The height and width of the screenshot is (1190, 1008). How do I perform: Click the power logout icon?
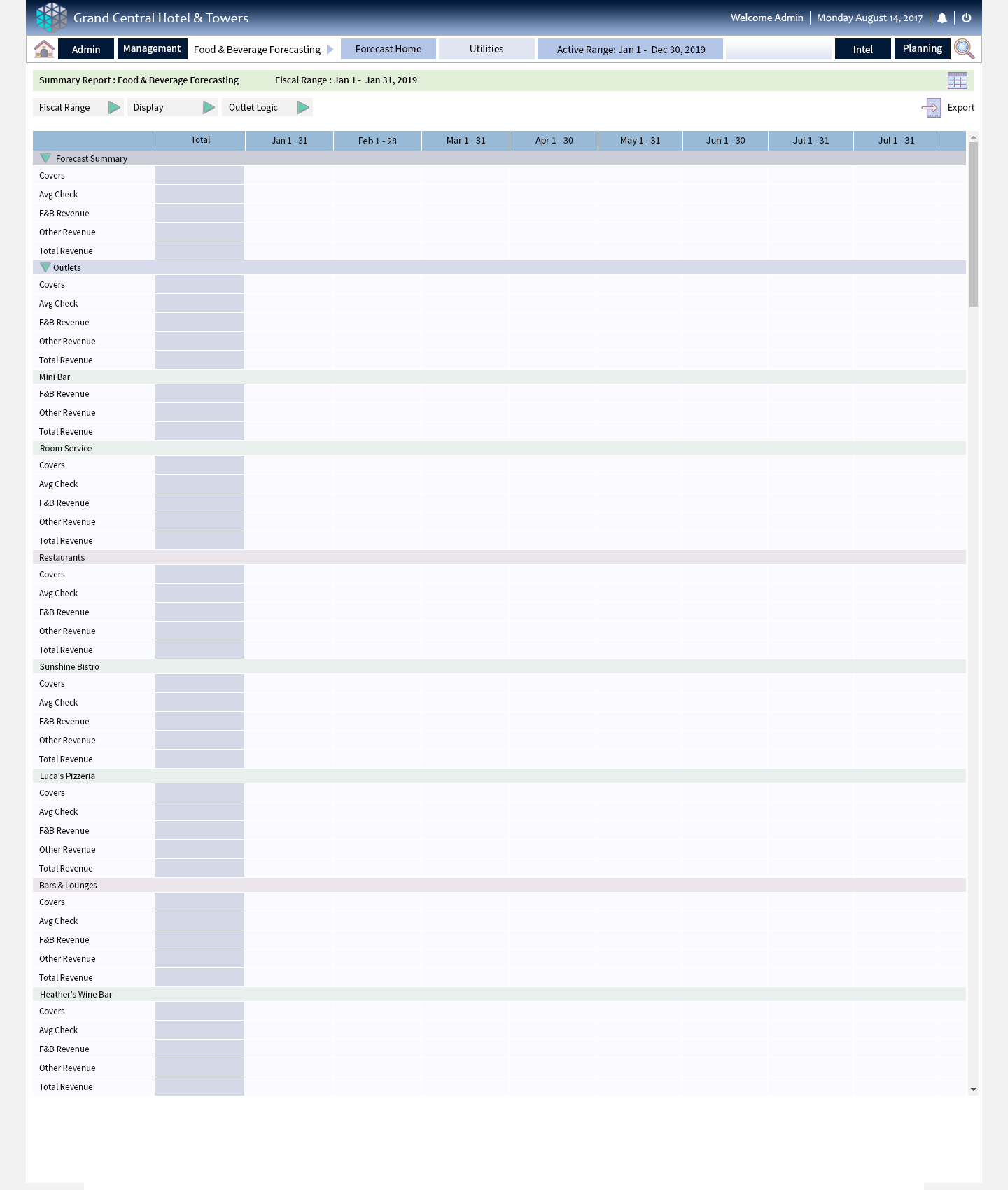[967, 18]
